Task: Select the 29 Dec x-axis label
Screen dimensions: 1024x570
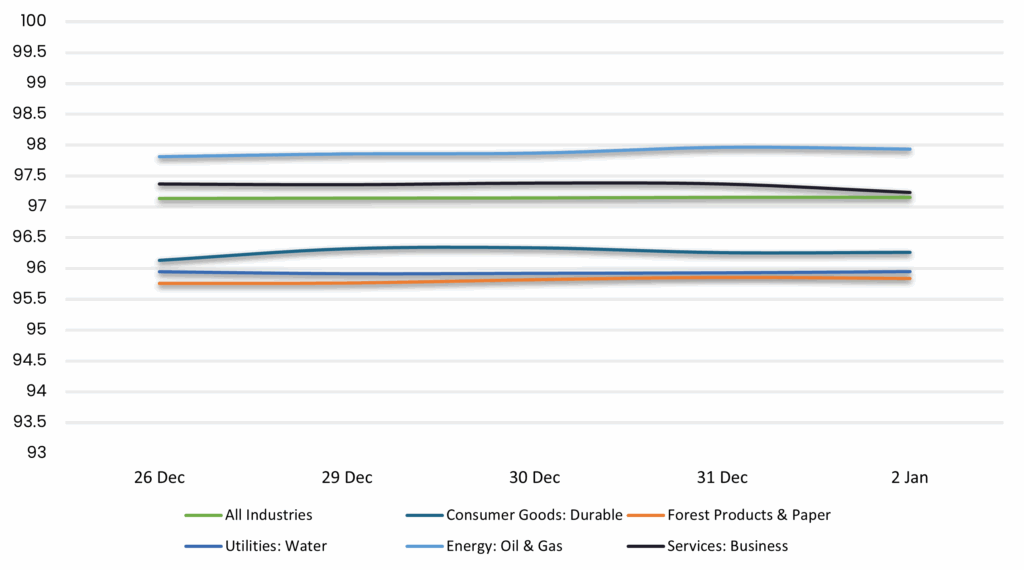Action: (x=346, y=478)
